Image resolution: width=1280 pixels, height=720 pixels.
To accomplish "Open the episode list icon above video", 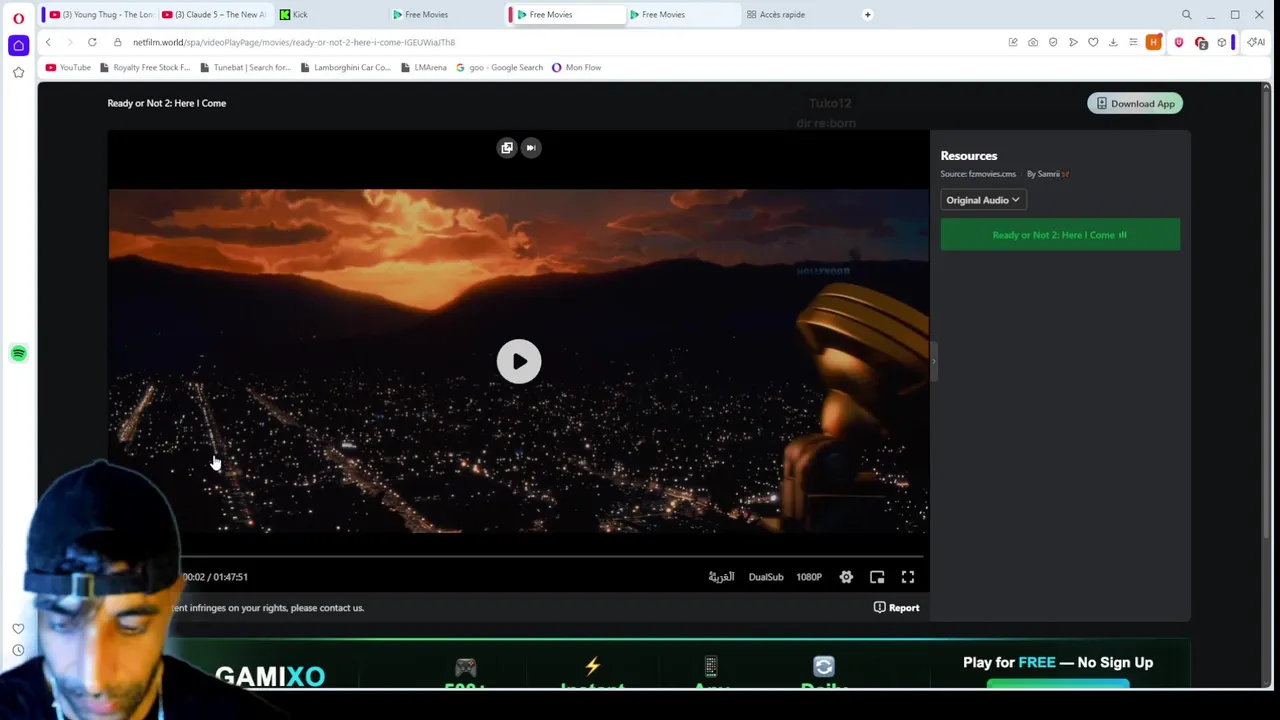I will 507,148.
